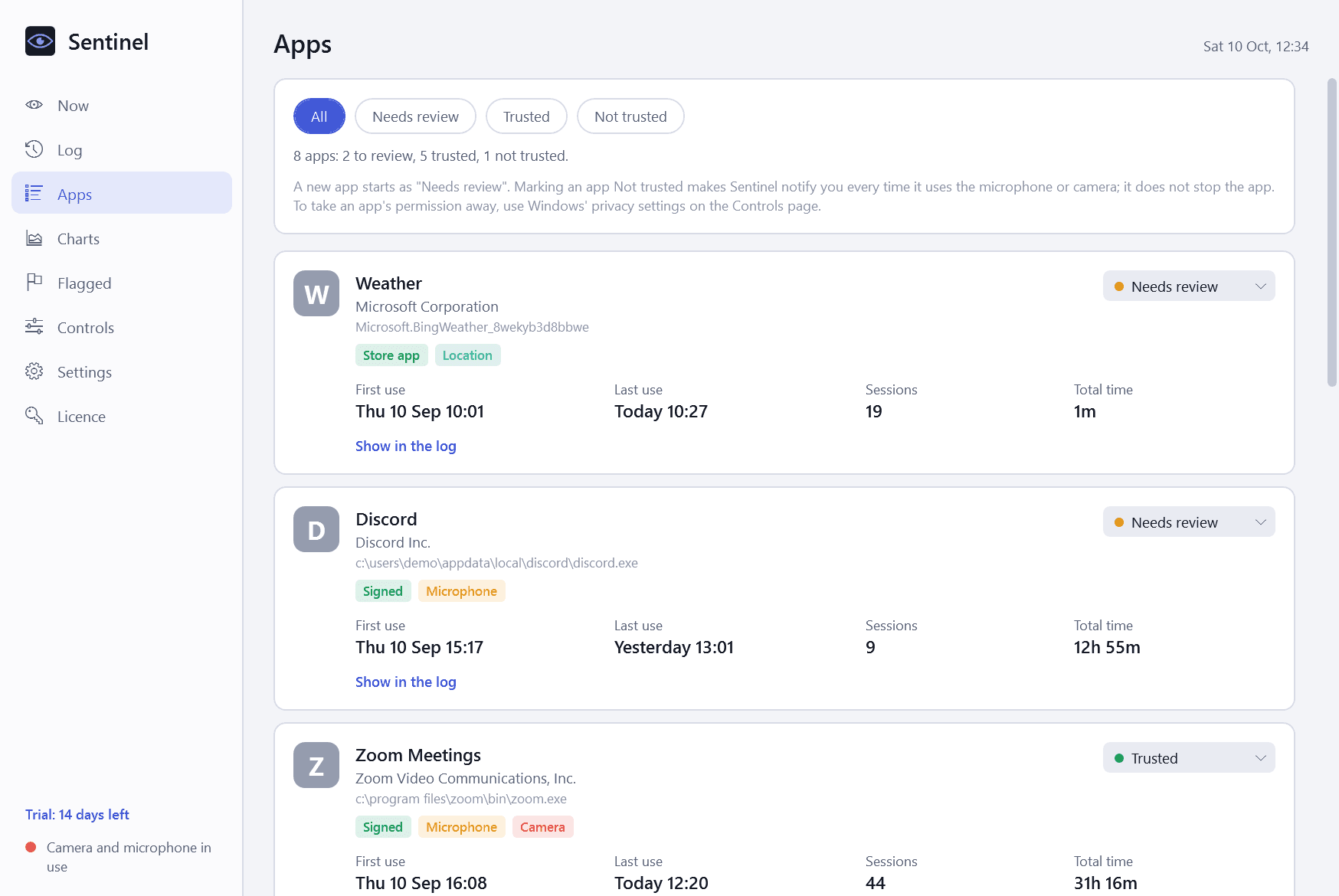Open Zoom Meetings' Trusted status dropdown

click(1189, 758)
